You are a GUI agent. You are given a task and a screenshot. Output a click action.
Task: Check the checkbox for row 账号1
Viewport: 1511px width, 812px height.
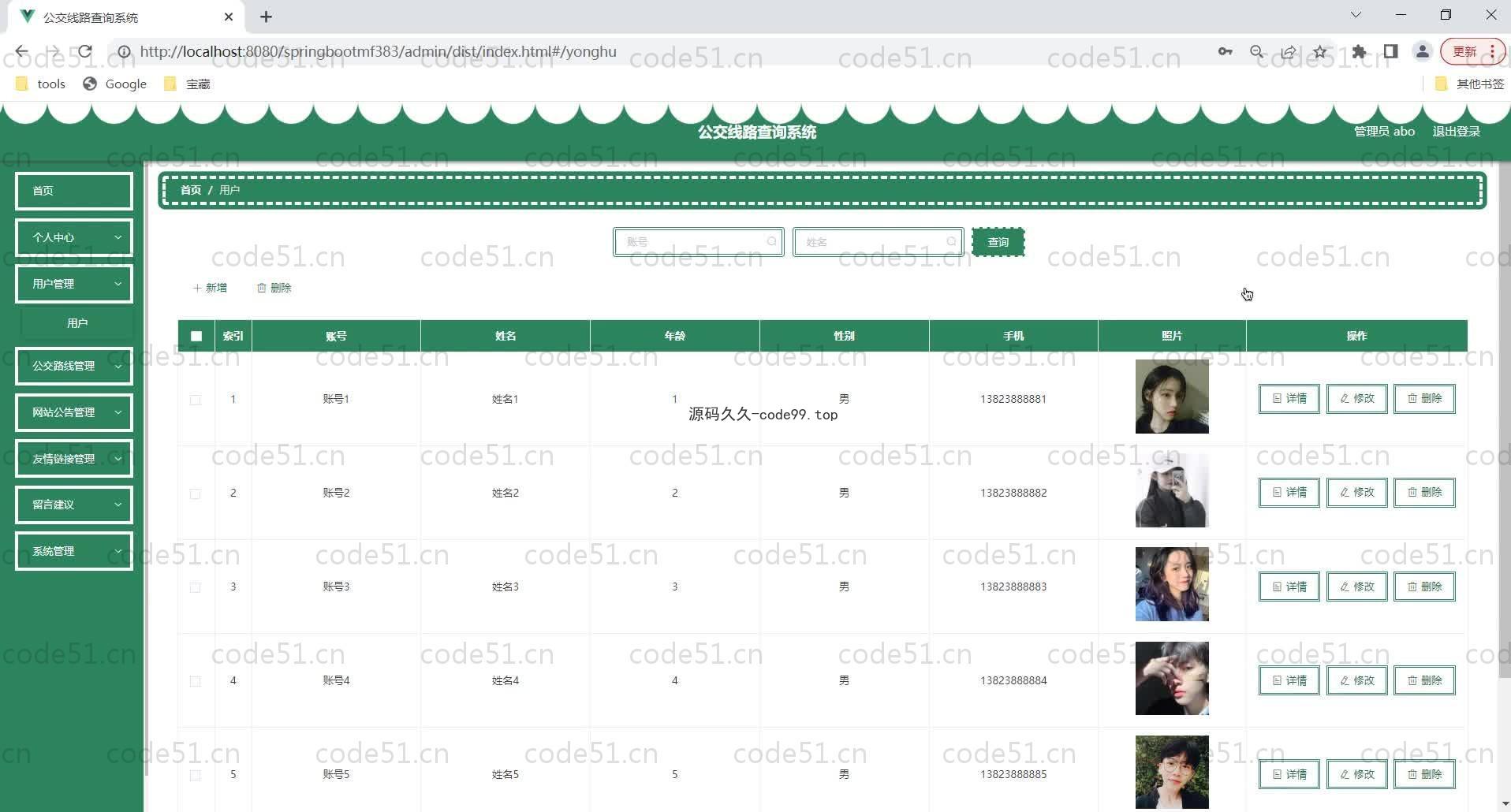click(196, 400)
